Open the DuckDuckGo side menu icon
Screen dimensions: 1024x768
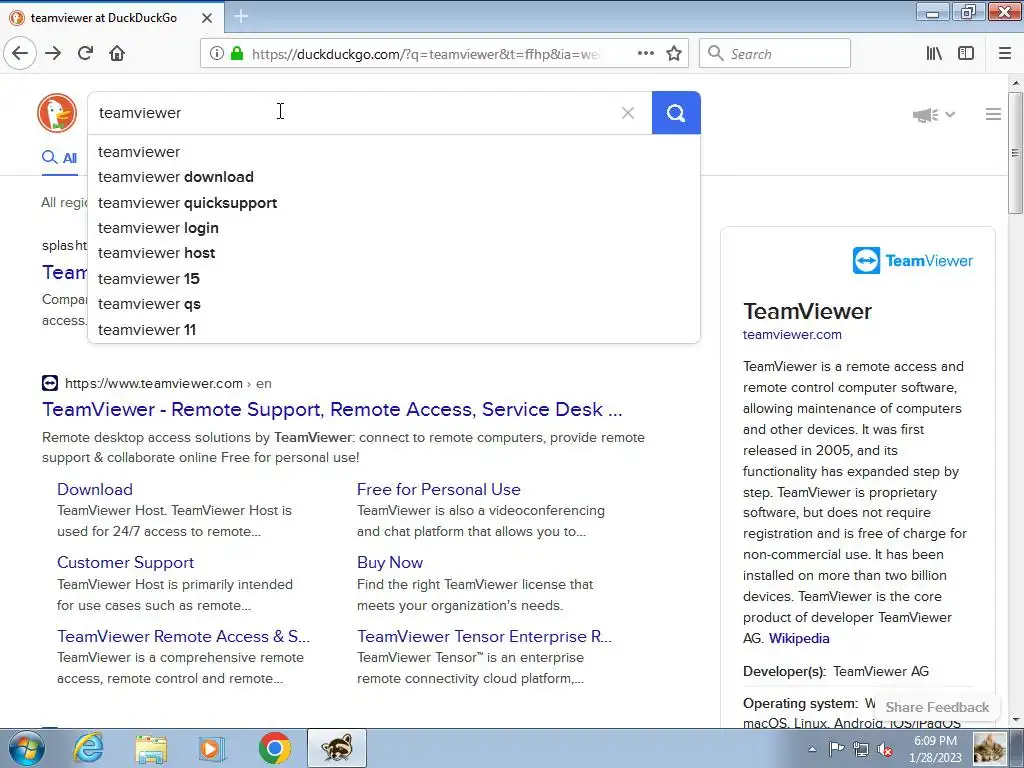(x=993, y=114)
